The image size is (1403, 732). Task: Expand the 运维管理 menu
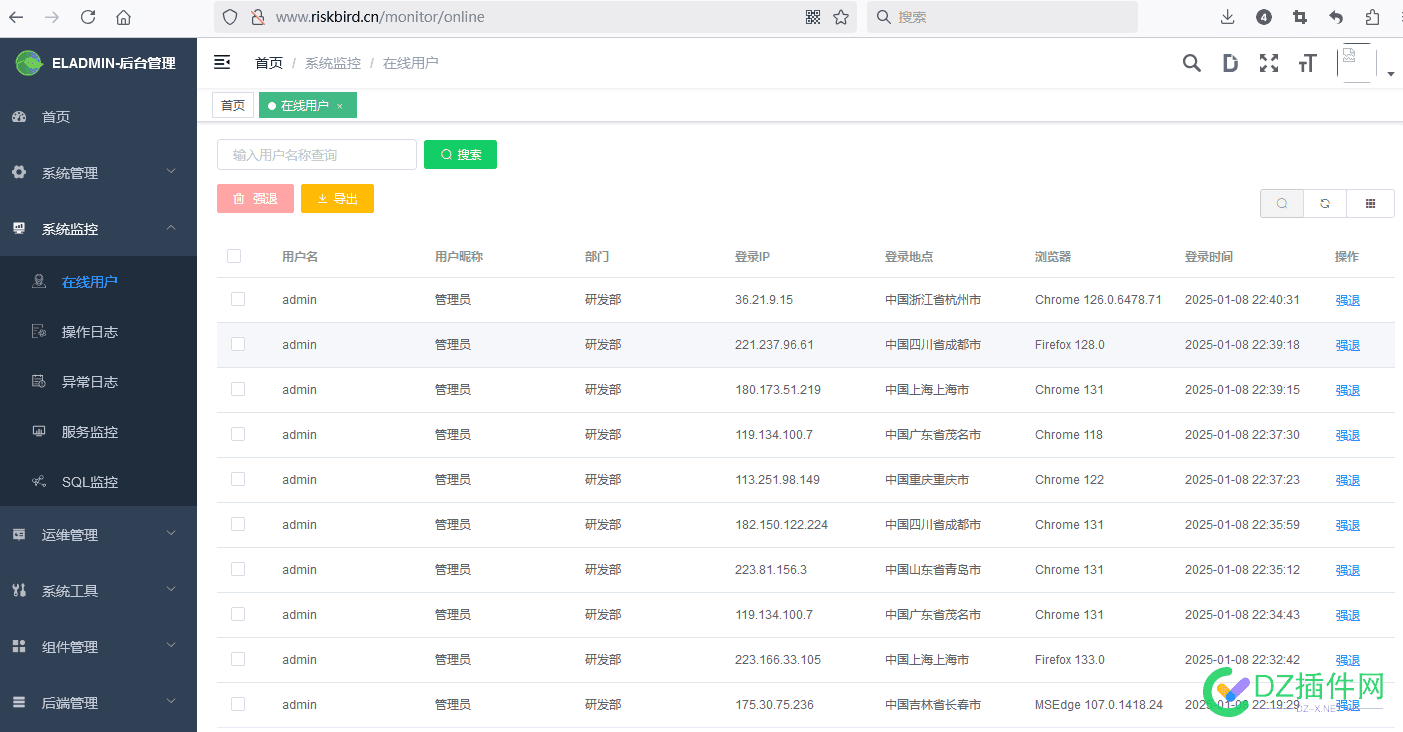pos(98,535)
